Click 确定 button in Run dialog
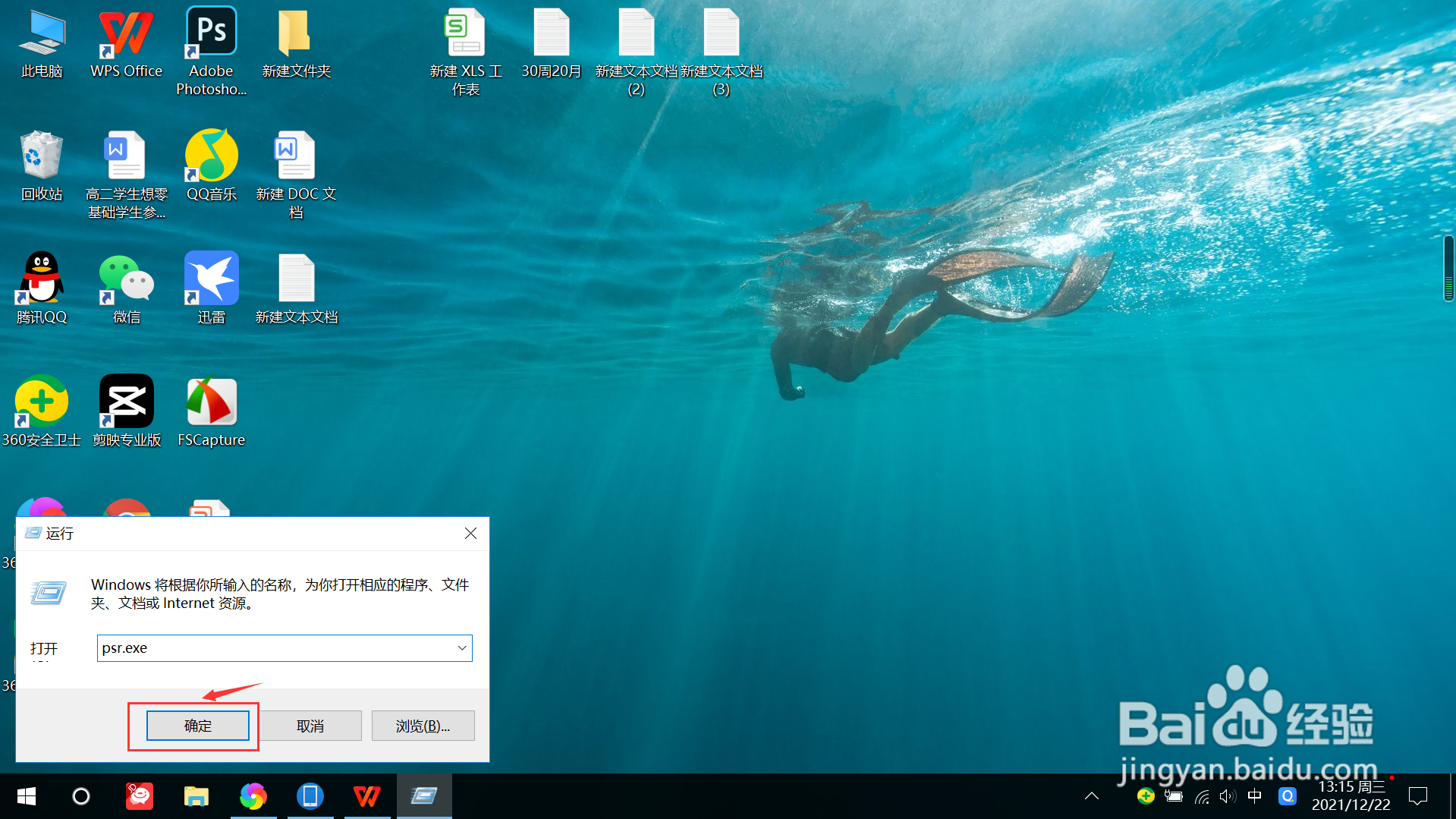This screenshot has height=819, width=1456. click(x=197, y=726)
